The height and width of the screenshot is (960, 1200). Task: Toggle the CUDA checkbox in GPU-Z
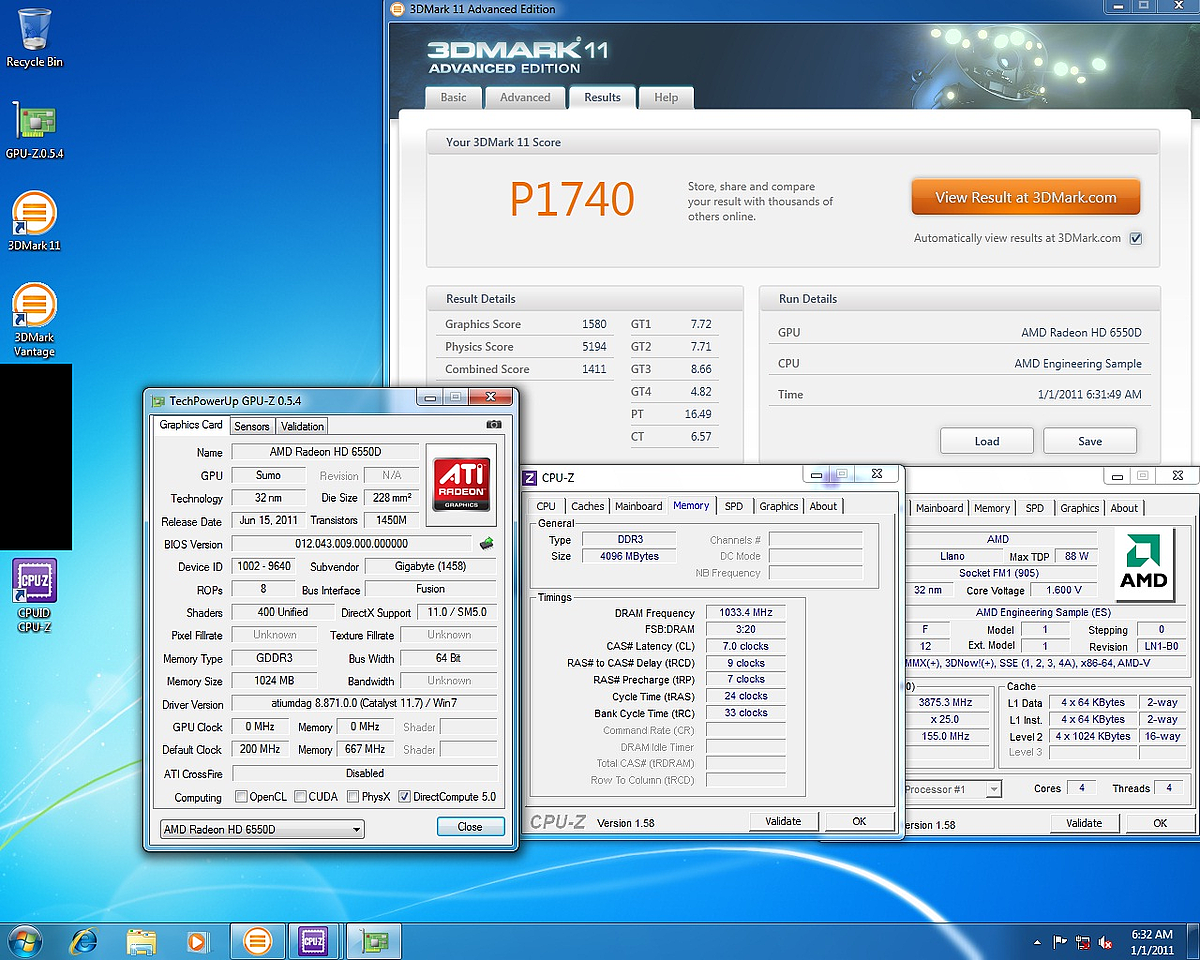298,797
